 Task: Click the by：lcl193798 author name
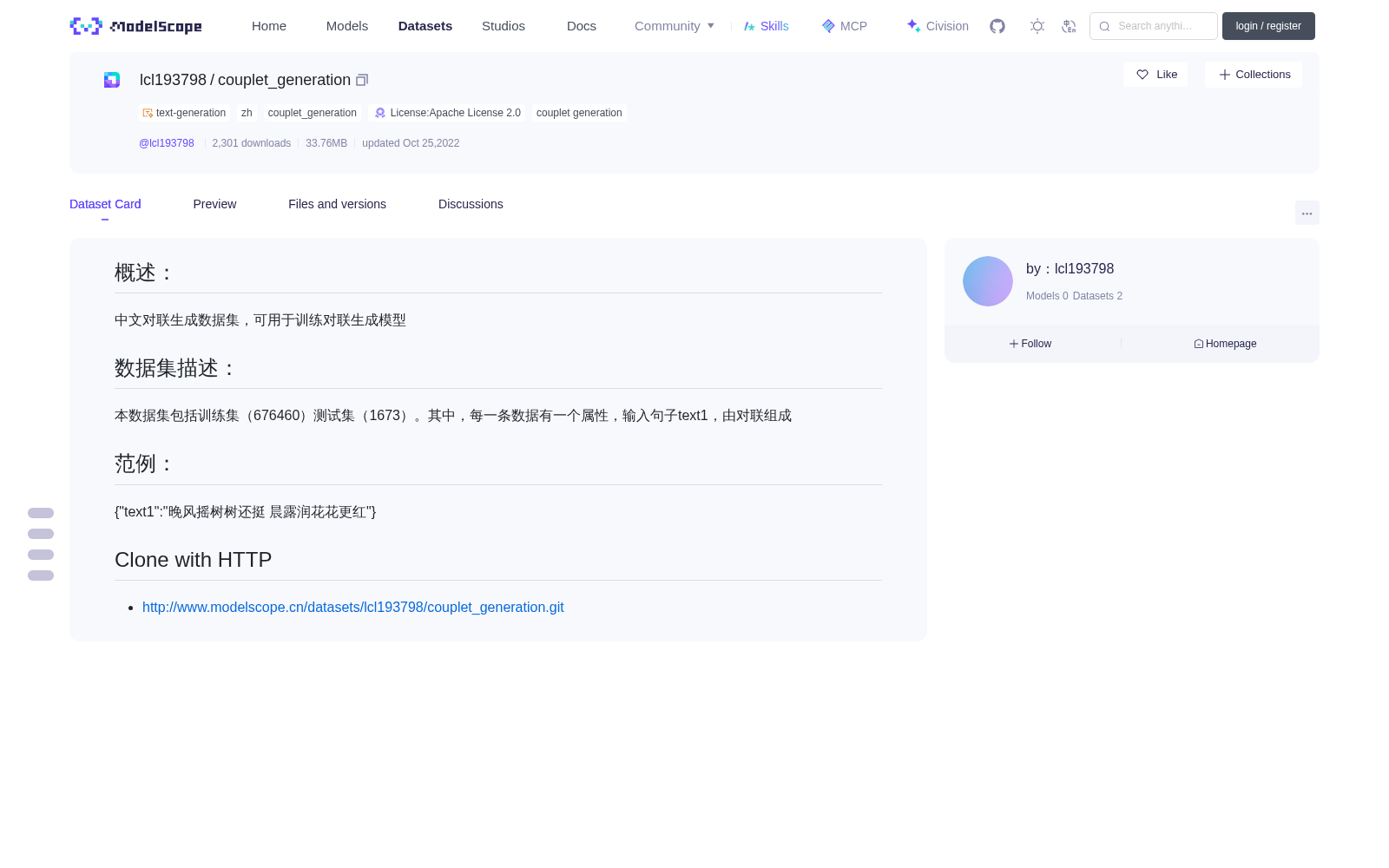[1070, 269]
